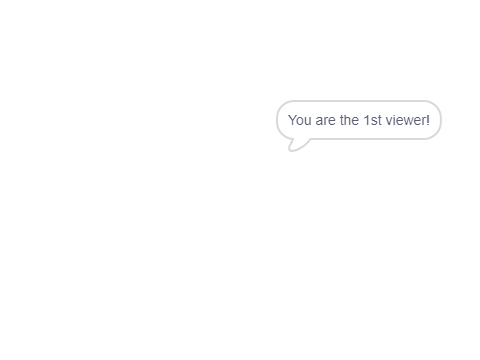Click the 'You are the 1st viewer!' bubble
Viewport: 480px width, 360px height.
coord(359,120)
